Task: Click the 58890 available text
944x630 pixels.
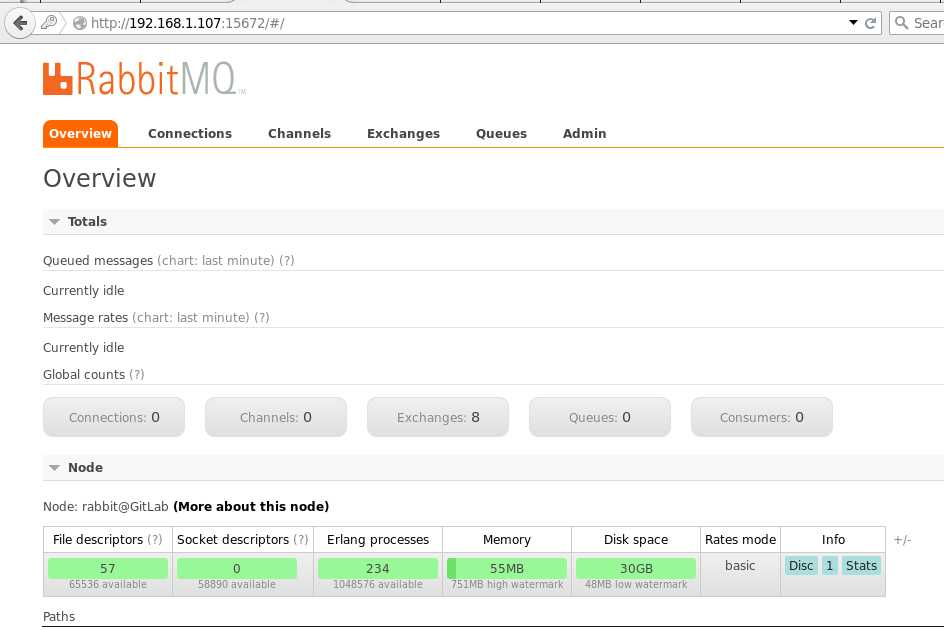Action: click(237, 584)
